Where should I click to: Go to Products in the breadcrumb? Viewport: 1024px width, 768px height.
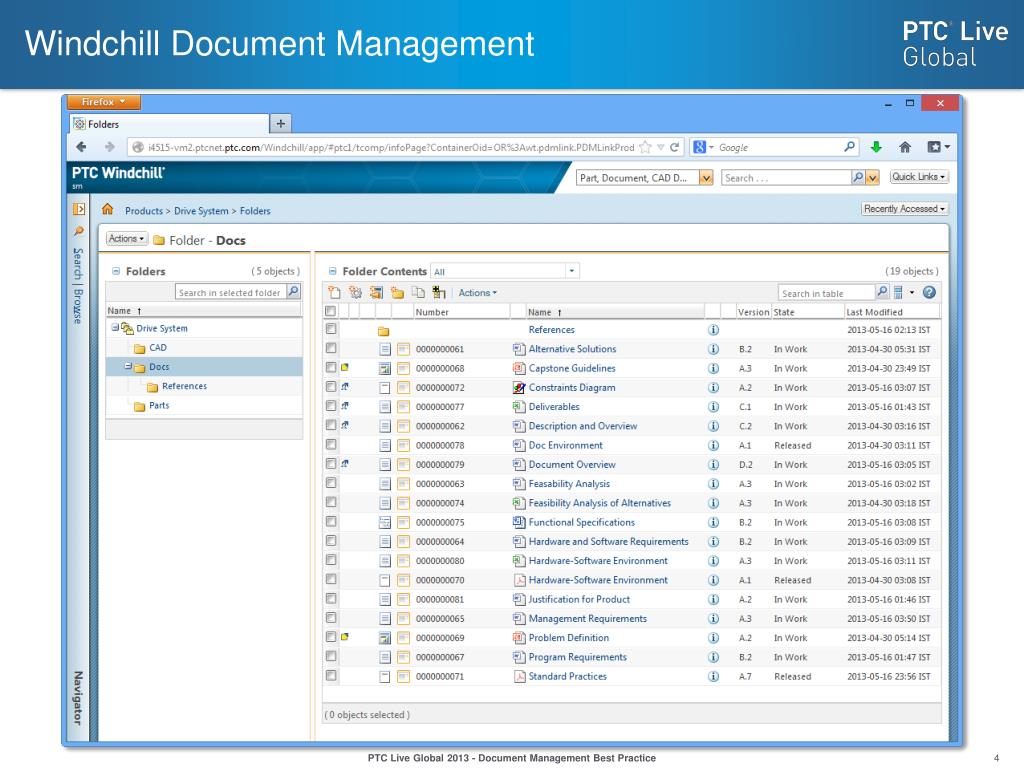click(144, 211)
